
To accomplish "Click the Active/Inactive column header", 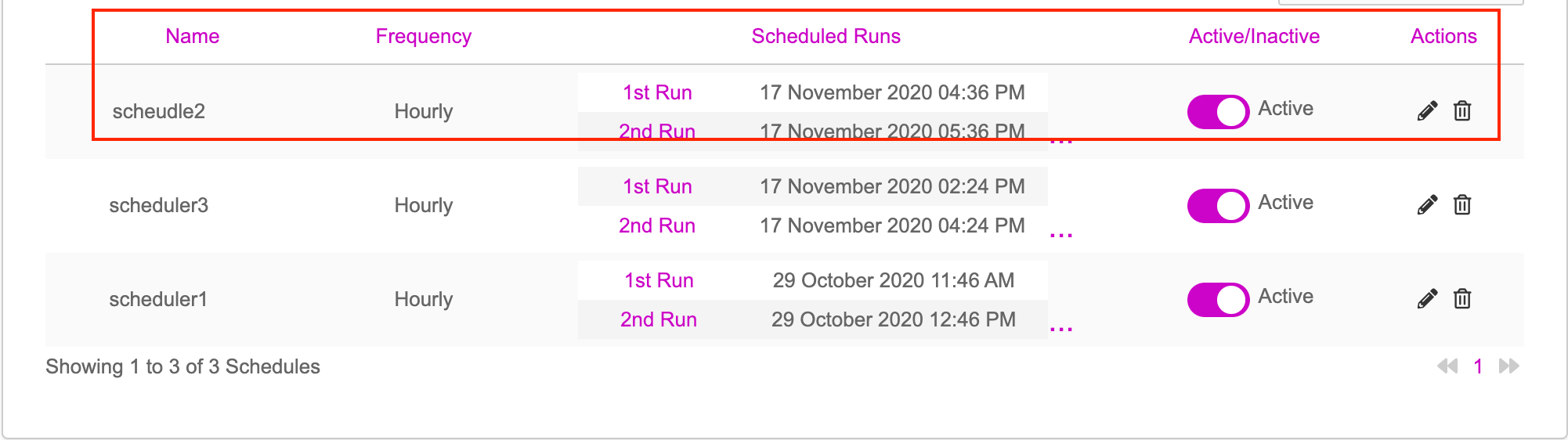I will click(x=1255, y=36).
